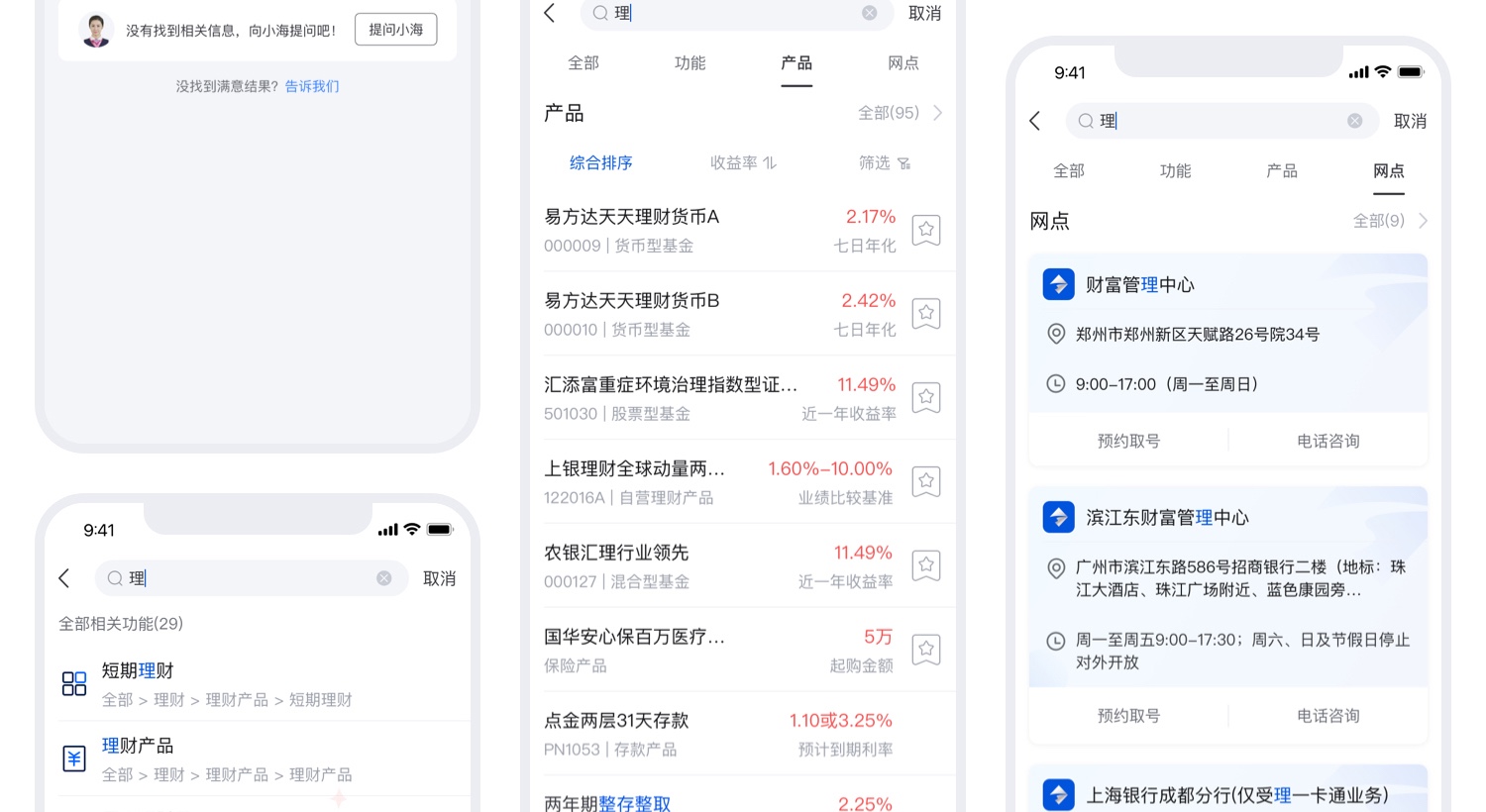
Task: Tap the 小海 assistant avatar
Action: coord(96,31)
